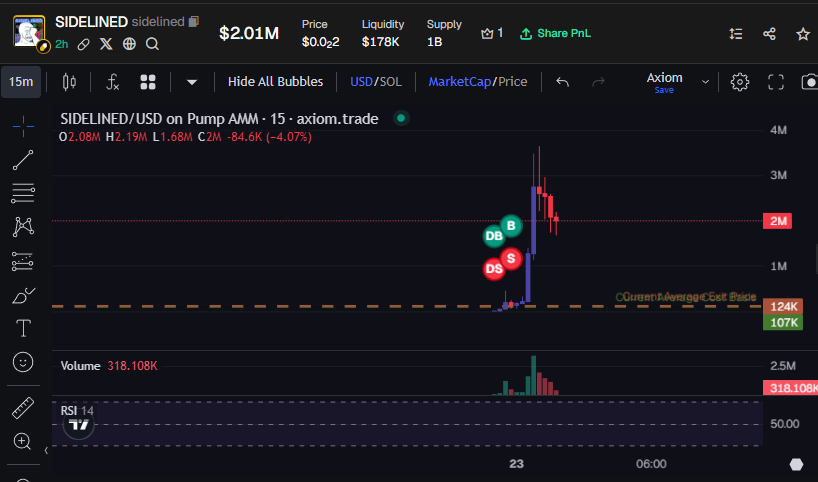Open the forecasting and measurement position tool
818x482 pixels.
click(x=23, y=261)
